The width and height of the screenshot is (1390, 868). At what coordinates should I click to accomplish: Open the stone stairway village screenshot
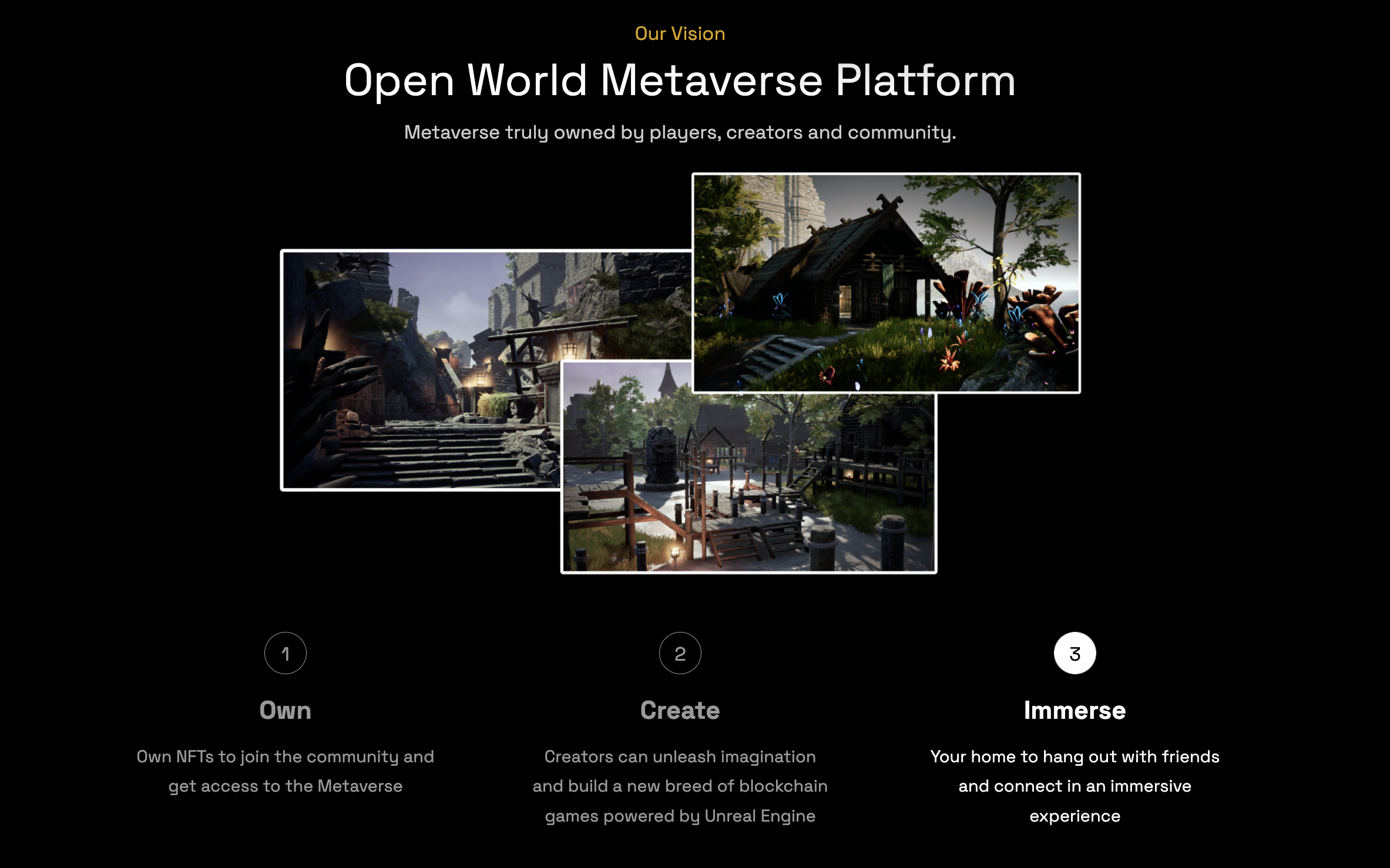click(x=420, y=370)
